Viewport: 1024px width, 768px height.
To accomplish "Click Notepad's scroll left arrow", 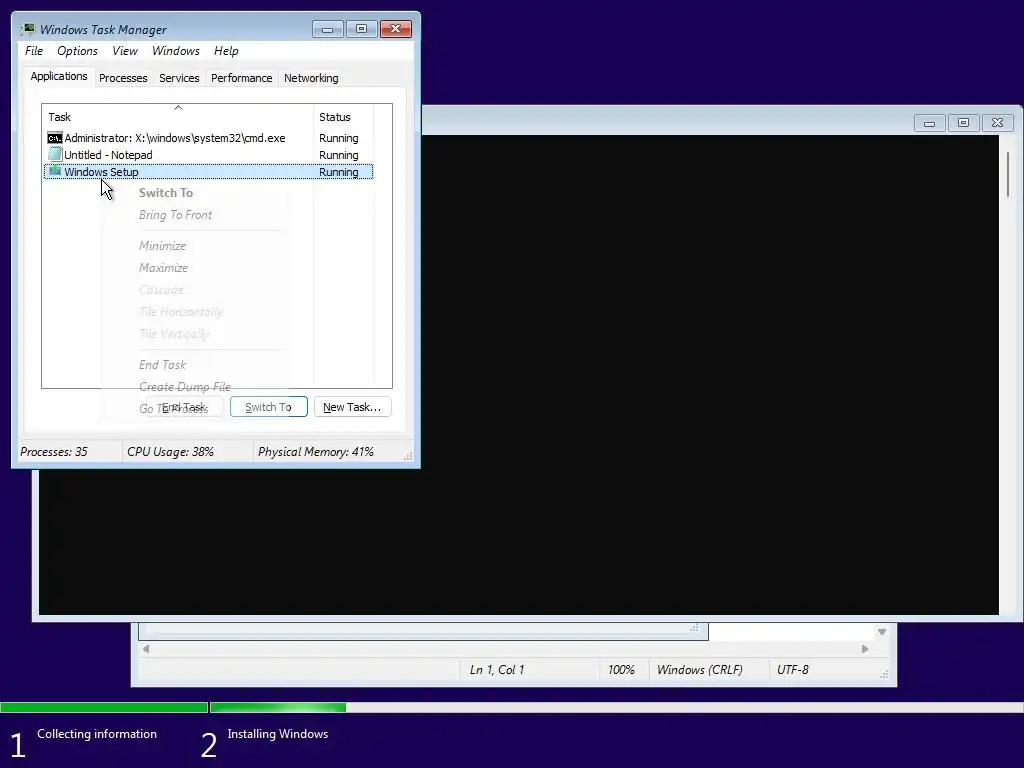I will pos(146,649).
